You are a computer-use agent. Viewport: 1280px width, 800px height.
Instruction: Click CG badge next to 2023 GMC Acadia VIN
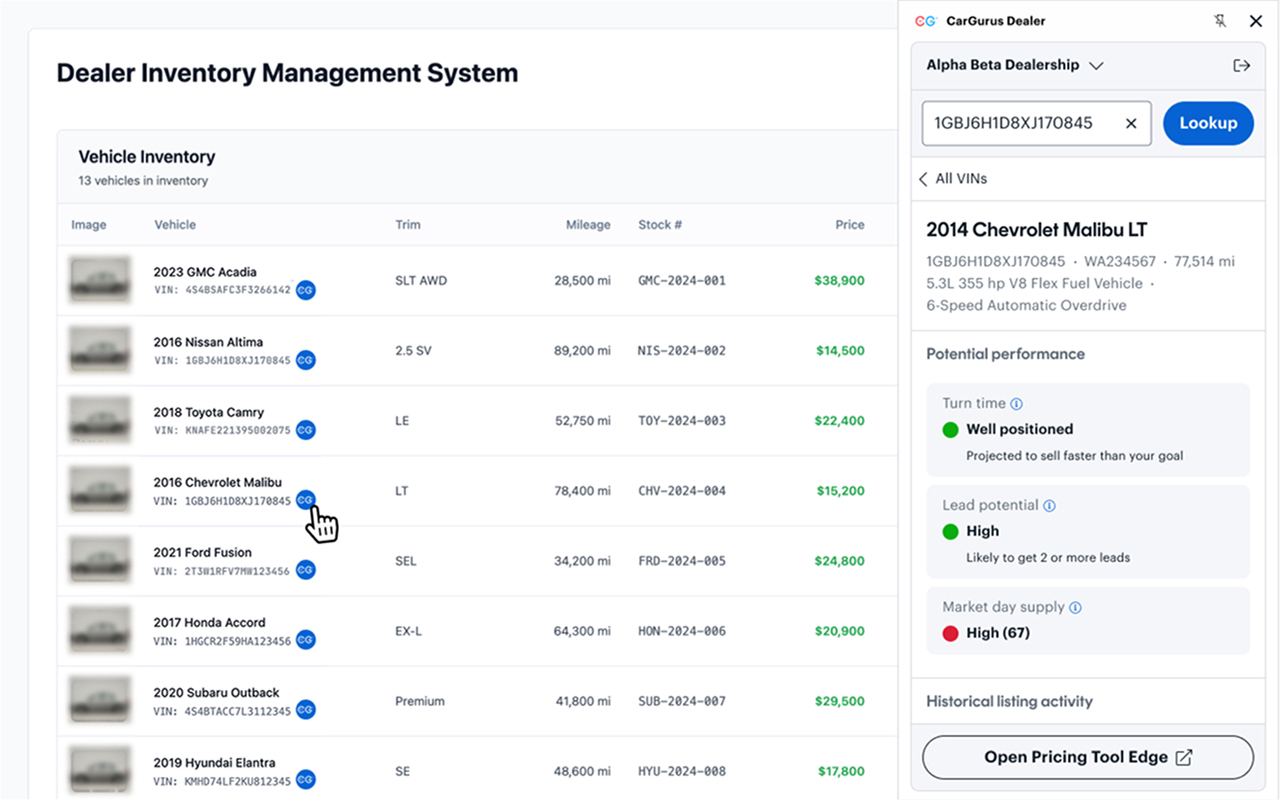[x=306, y=290]
